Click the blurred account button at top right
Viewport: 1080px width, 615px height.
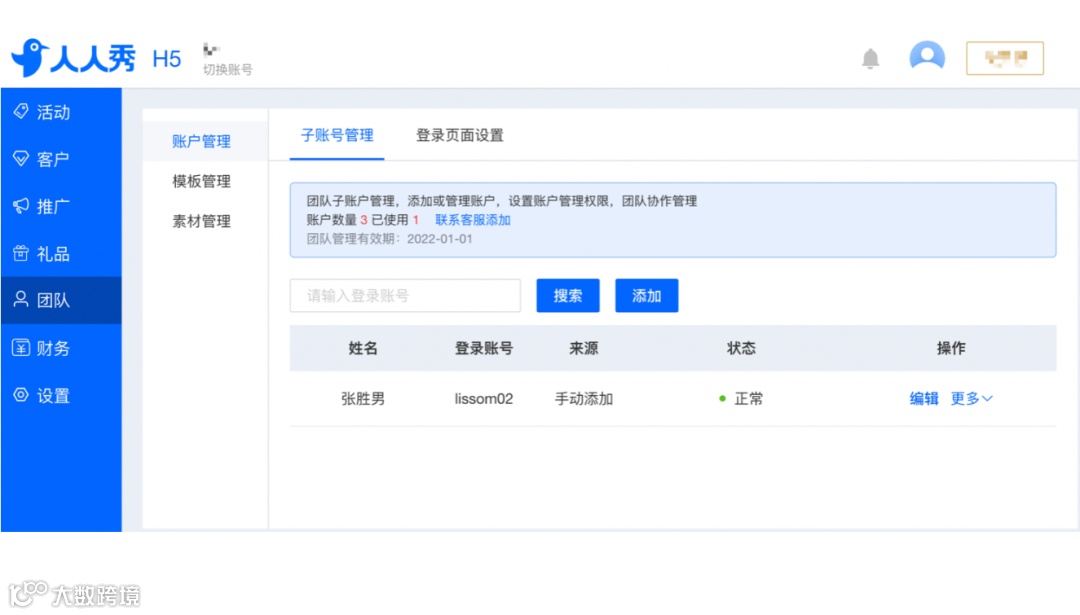1005,58
